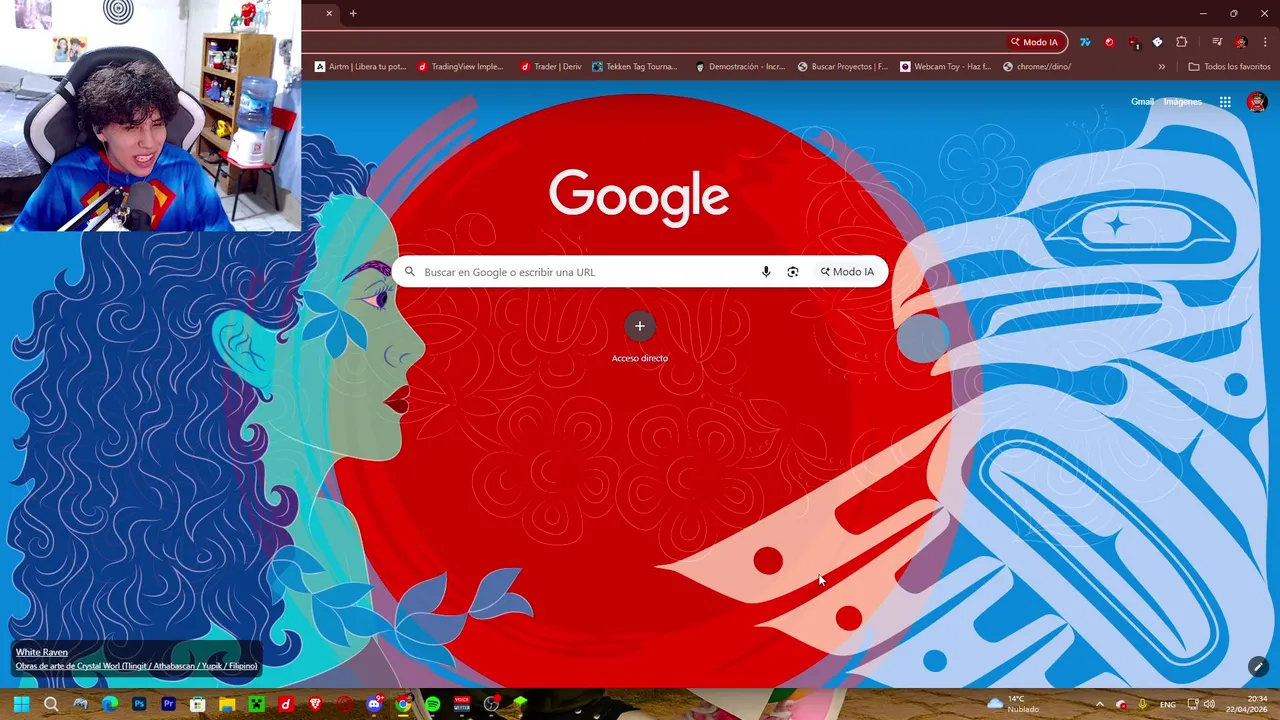Open volume control in system tray

pos(1210,704)
